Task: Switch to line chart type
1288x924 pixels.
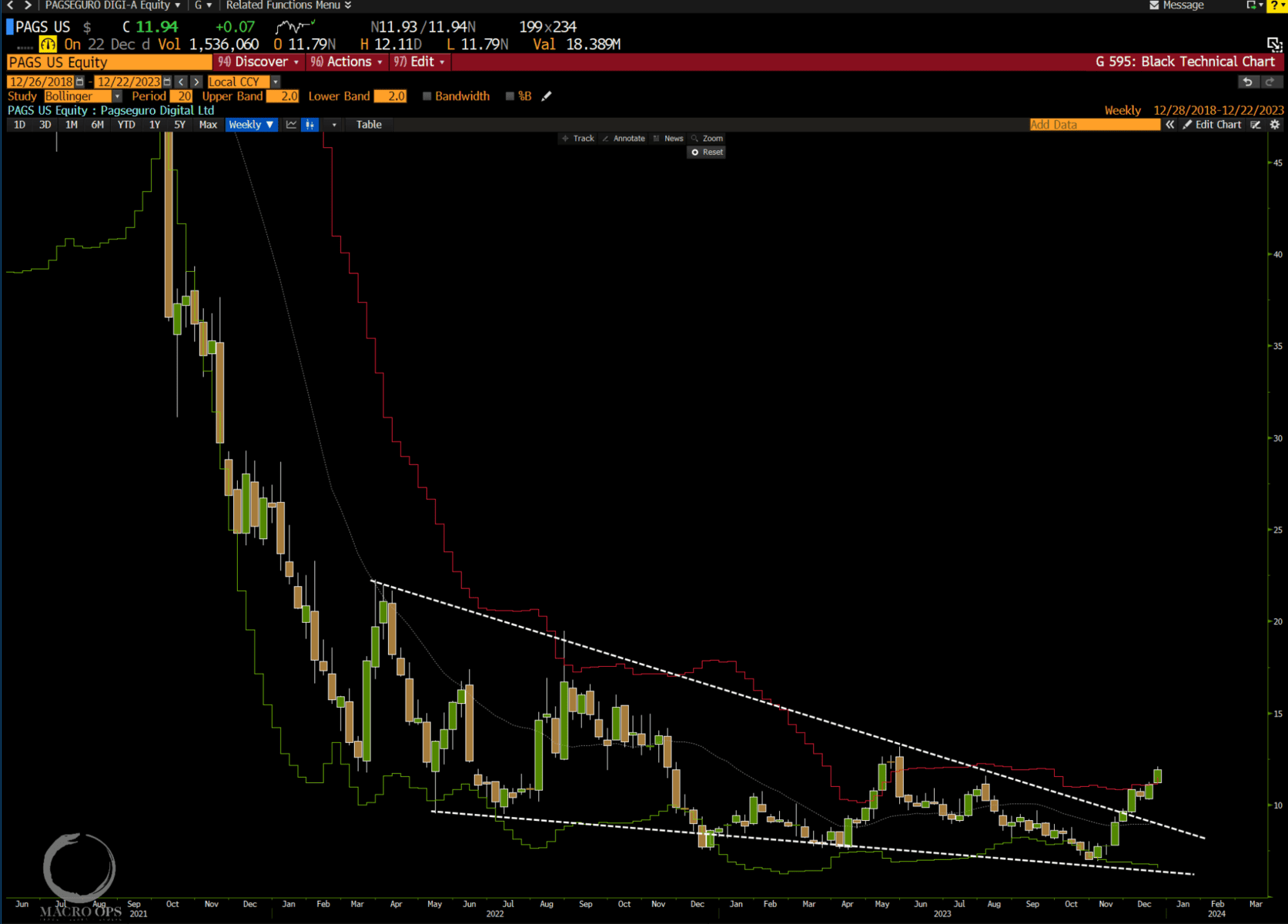Action: [x=292, y=125]
